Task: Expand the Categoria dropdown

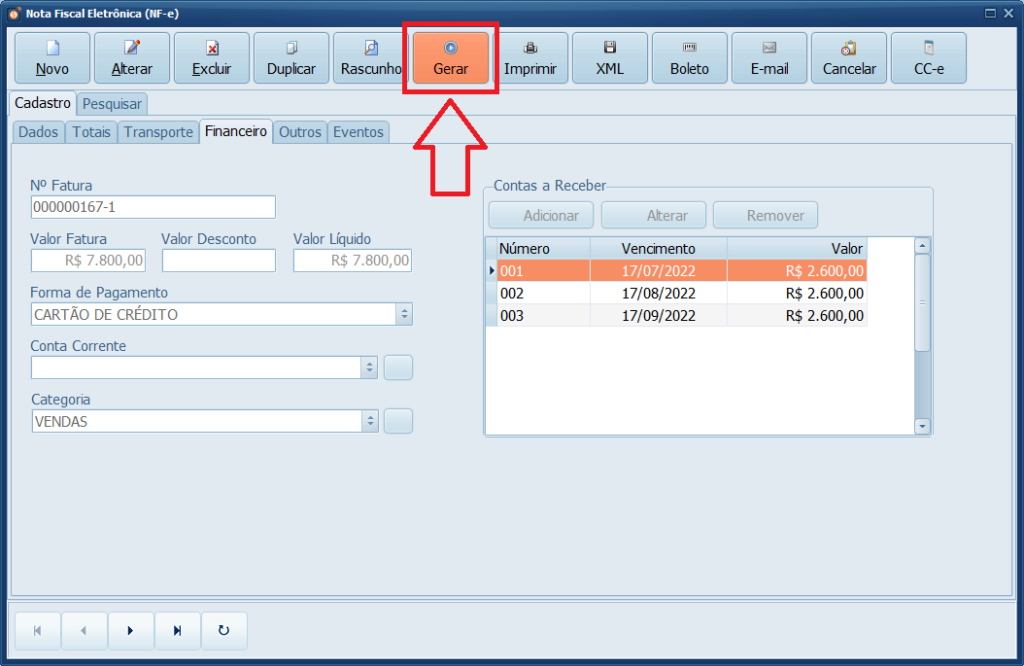Action: pyautogui.click(x=369, y=422)
